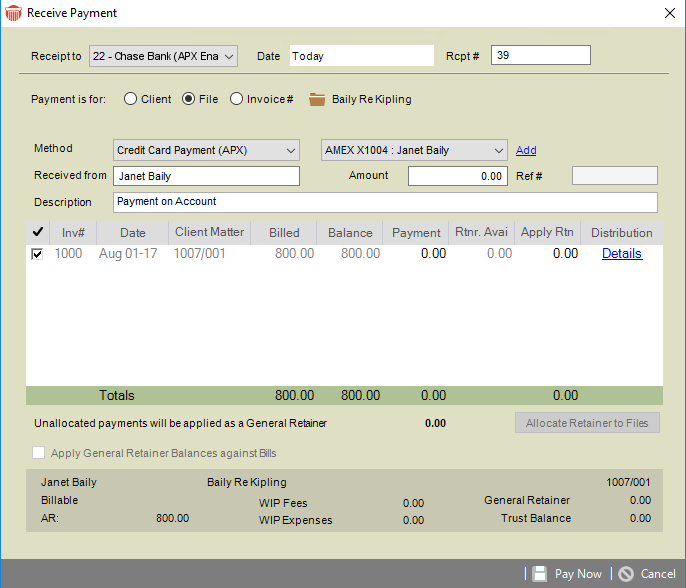
Task: Click the Aug 01-17 date cell
Action: pyautogui.click(x=128, y=253)
